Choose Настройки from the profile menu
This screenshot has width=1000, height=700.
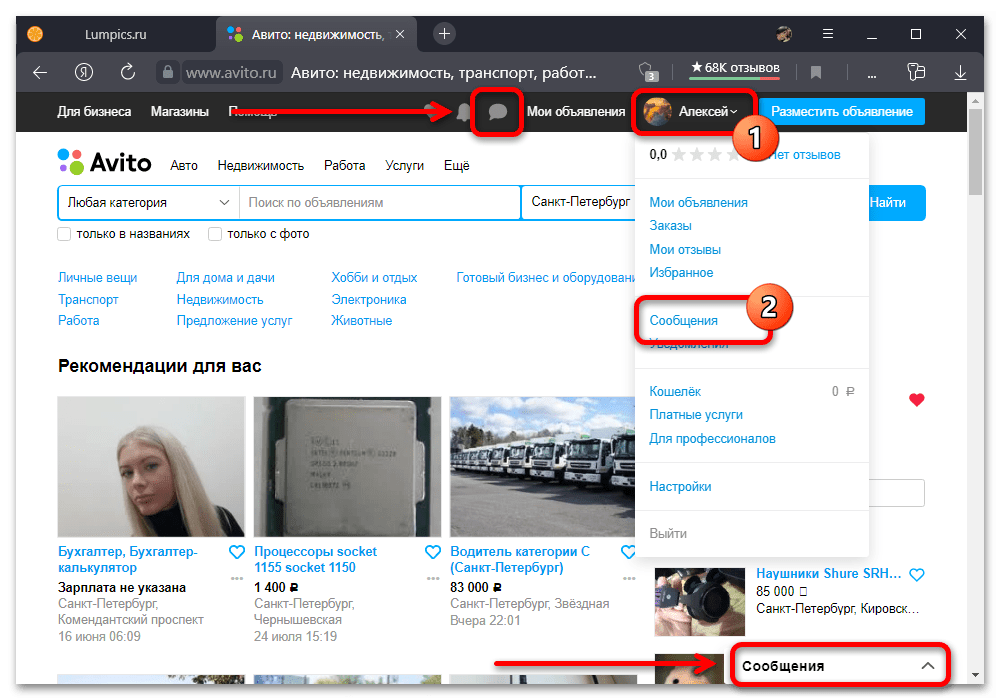point(680,486)
